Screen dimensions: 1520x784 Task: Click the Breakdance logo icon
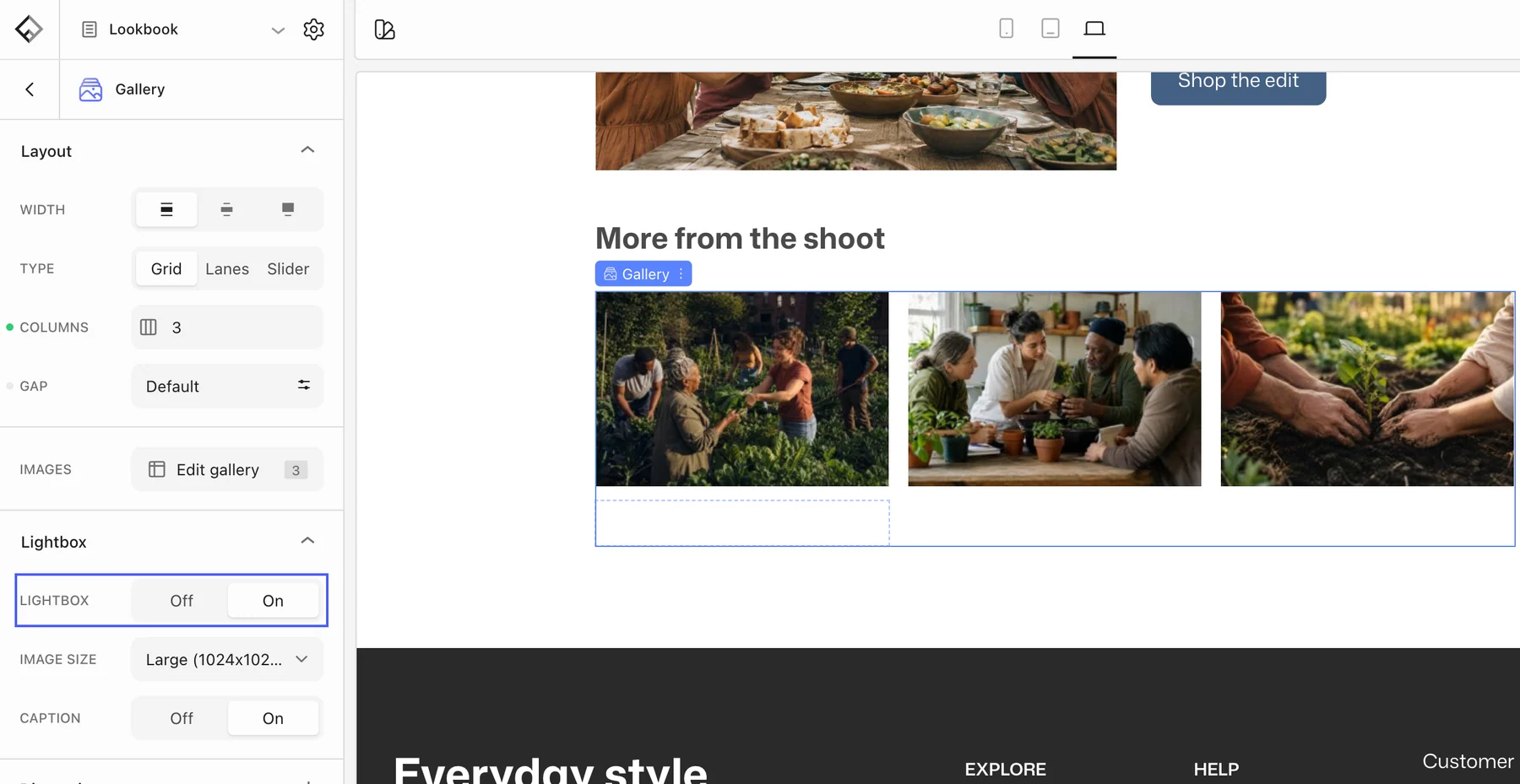[29, 29]
